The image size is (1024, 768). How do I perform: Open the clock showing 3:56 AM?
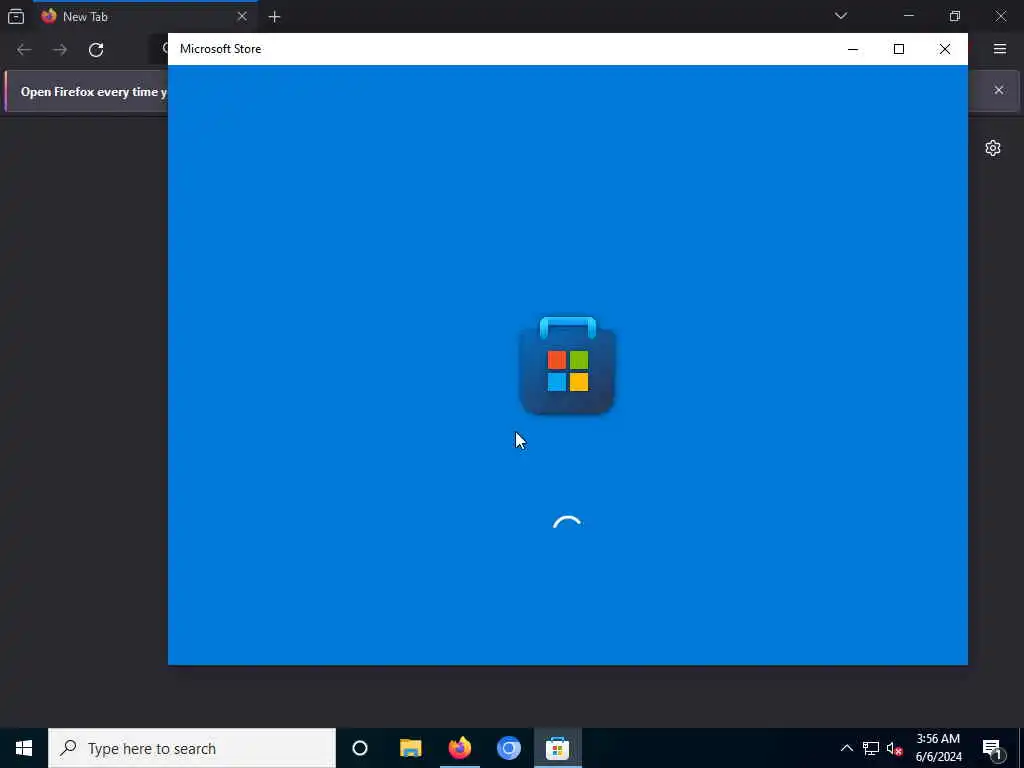tap(938, 748)
